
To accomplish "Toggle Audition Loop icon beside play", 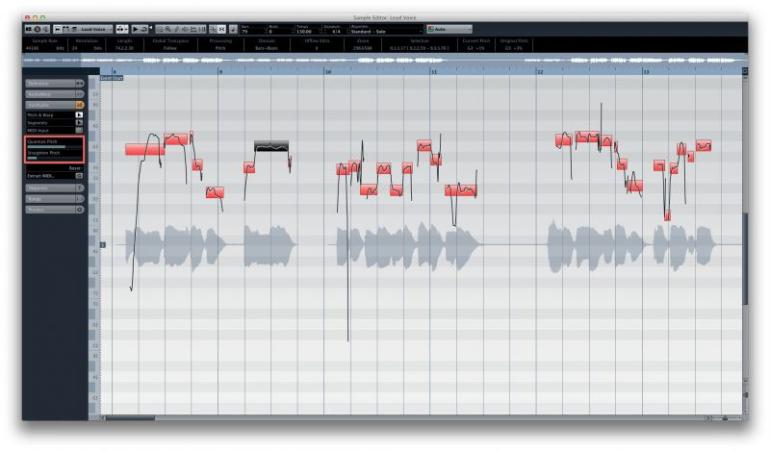I will click(144, 29).
